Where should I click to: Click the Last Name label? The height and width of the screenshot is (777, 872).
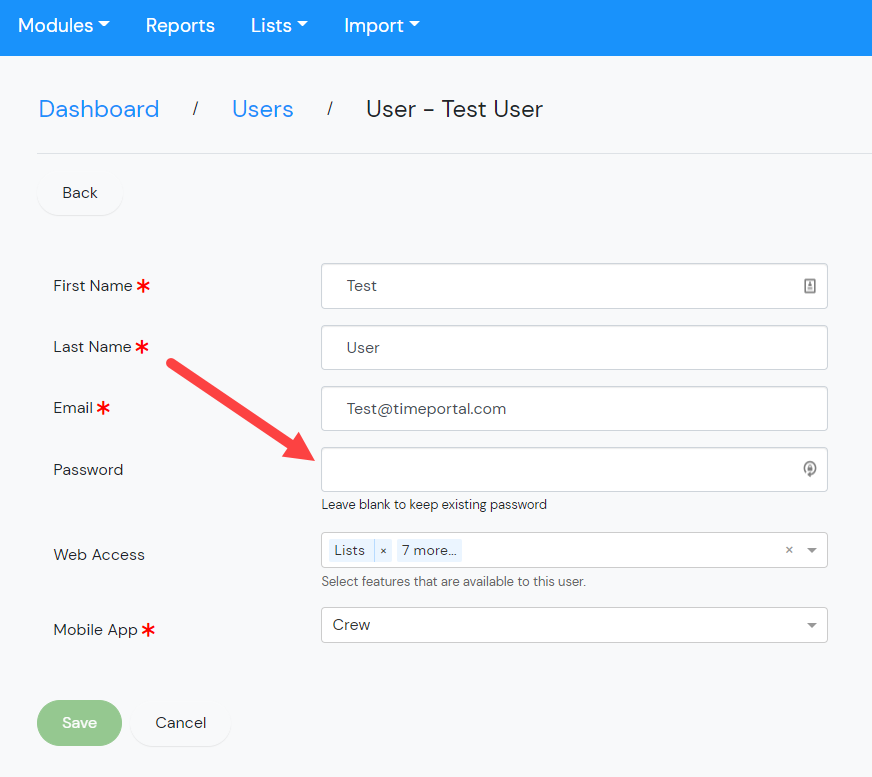pyautogui.click(x=92, y=347)
